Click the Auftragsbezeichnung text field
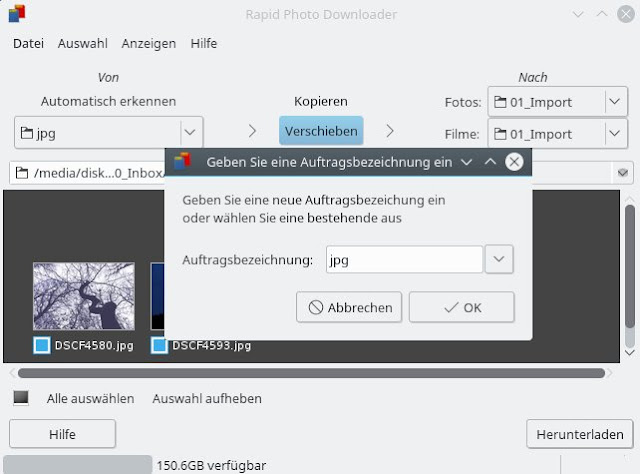Image resolution: width=640 pixels, height=474 pixels. click(x=404, y=259)
